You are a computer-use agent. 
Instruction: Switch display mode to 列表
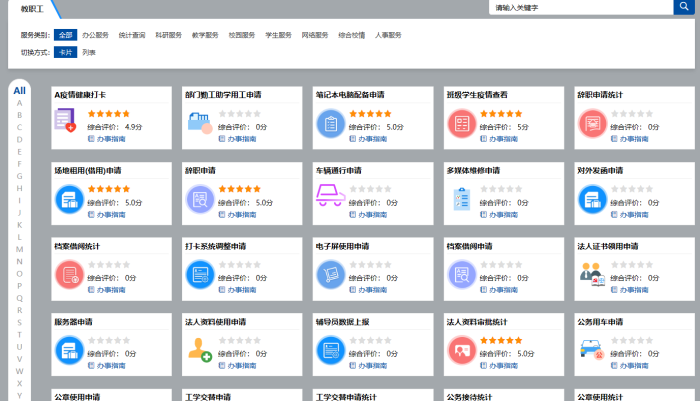pos(89,52)
